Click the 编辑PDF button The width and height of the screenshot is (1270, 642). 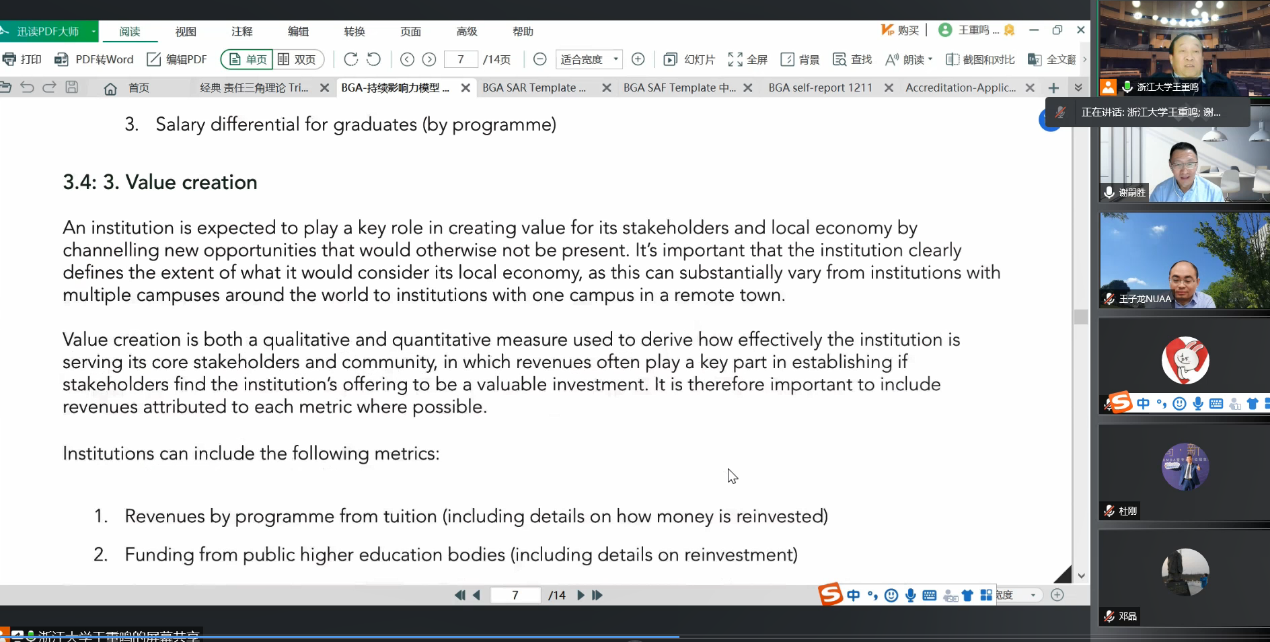[x=177, y=59]
